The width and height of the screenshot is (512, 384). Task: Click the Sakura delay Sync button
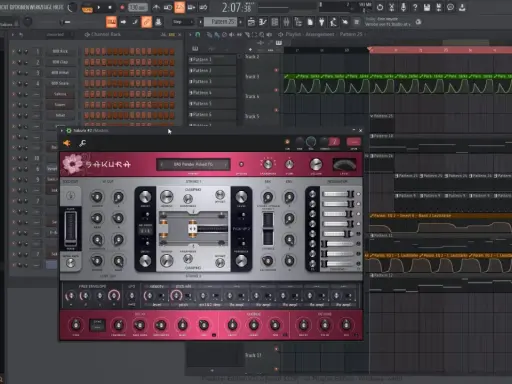click(x=97, y=325)
